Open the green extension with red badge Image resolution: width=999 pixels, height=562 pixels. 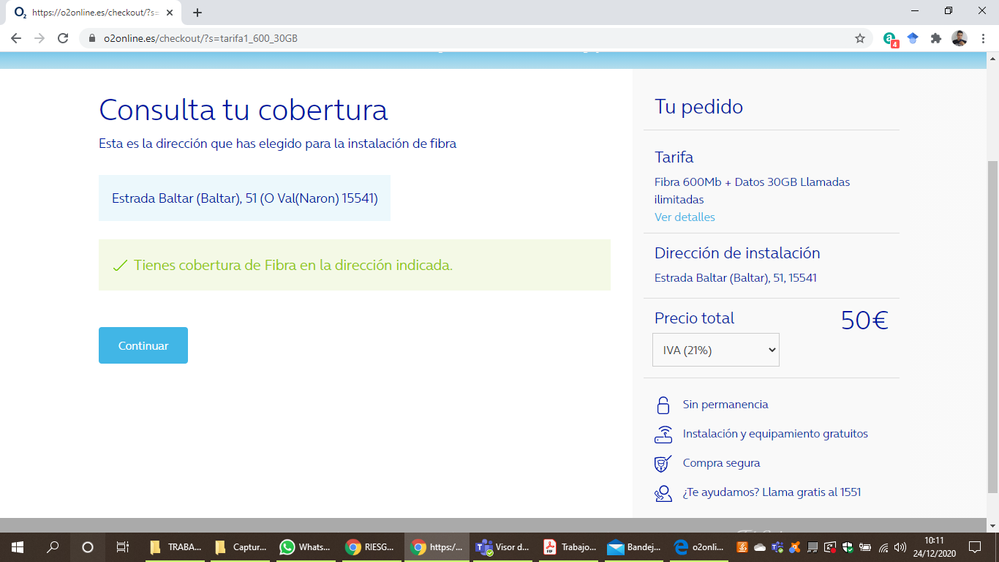890,39
